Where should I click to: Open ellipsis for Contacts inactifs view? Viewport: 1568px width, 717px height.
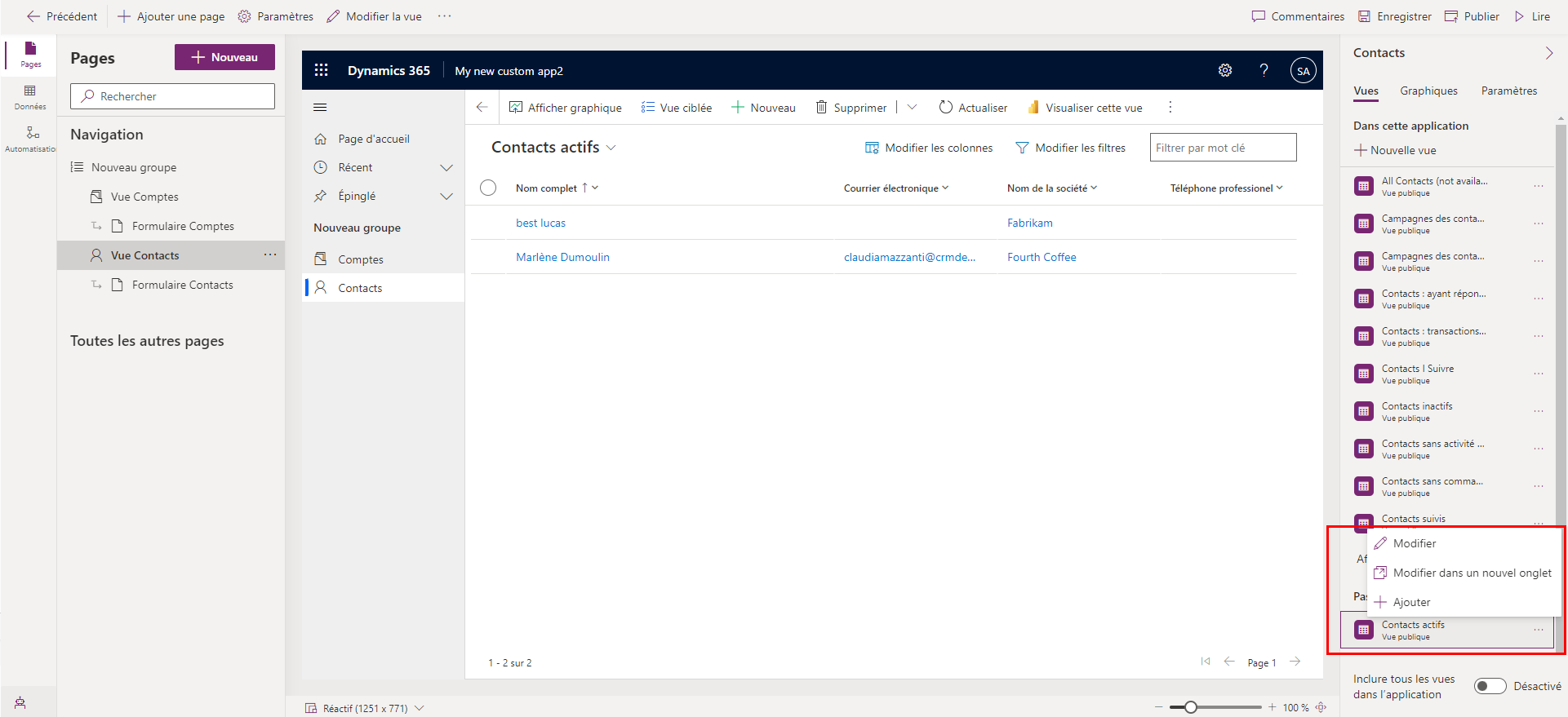(1538, 411)
